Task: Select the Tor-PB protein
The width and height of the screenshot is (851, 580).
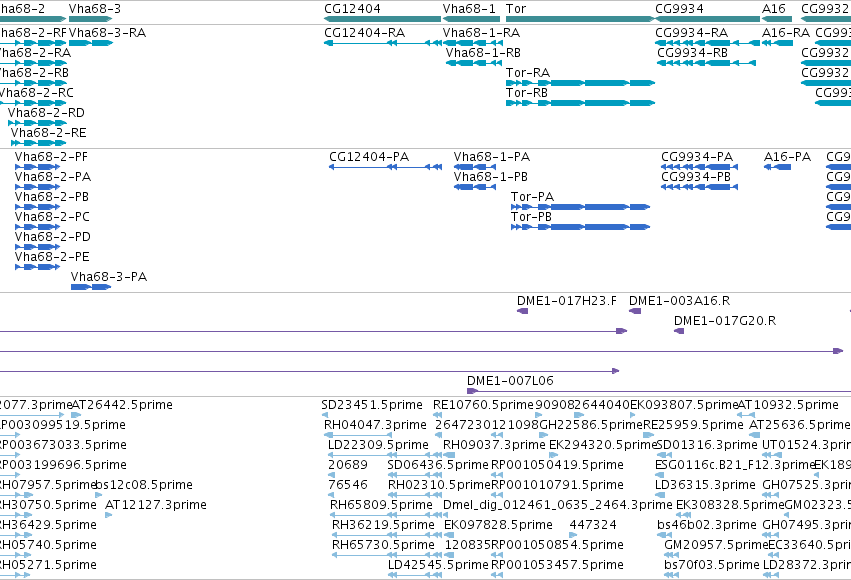Action: pos(531,217)
